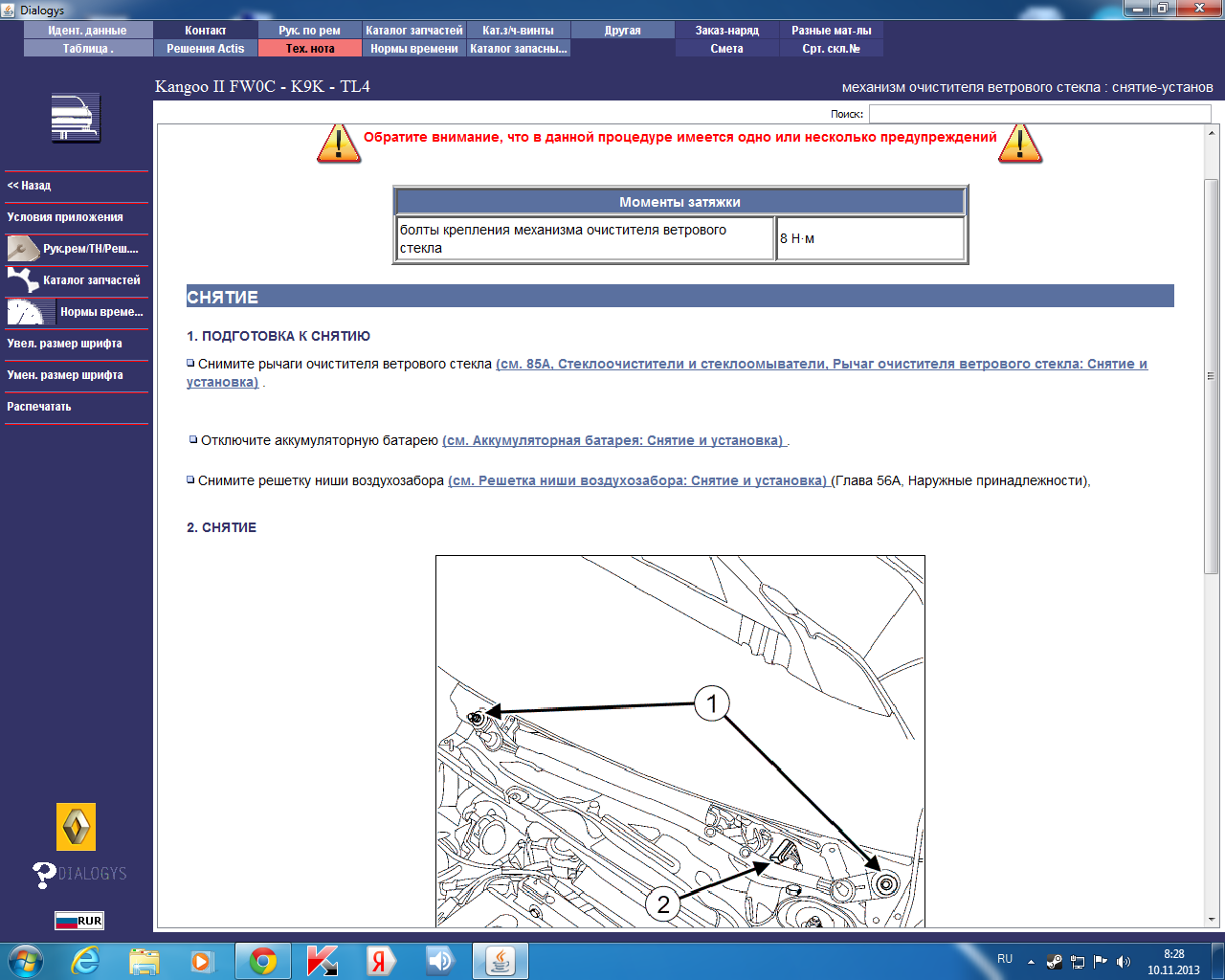Open the Заказ-наряд tab

tap(727, 31)
